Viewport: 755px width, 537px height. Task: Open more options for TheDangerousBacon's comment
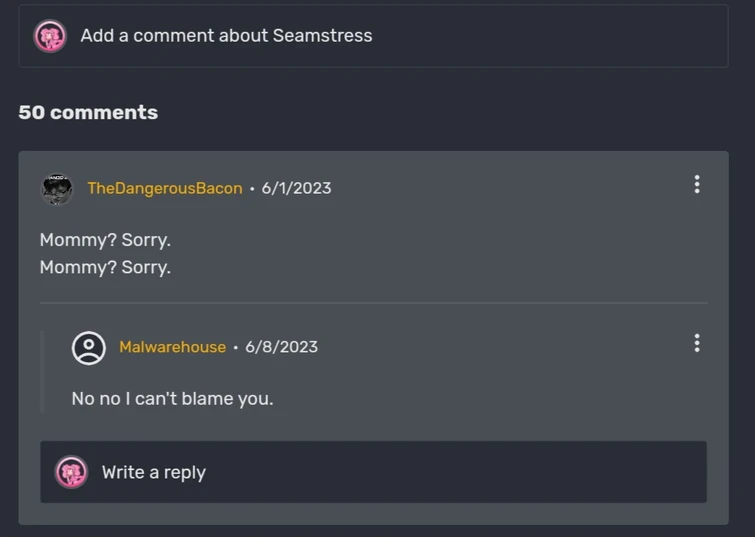tap(697, 184)
